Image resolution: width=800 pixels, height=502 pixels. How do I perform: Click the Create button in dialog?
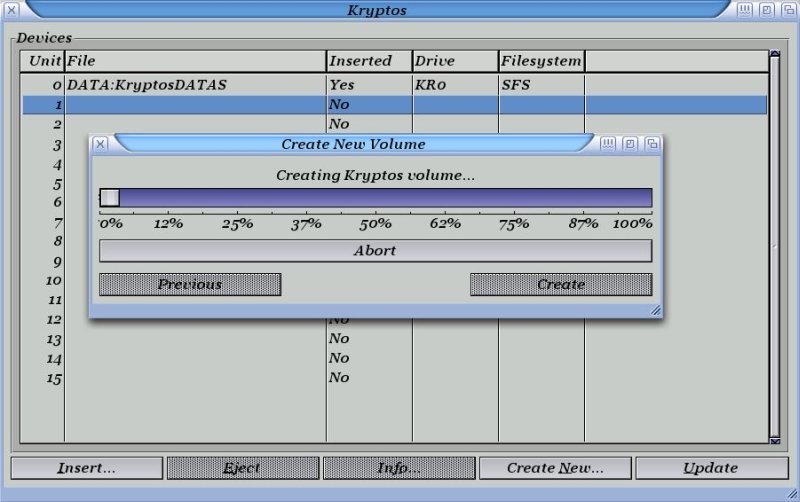point(560,284)
